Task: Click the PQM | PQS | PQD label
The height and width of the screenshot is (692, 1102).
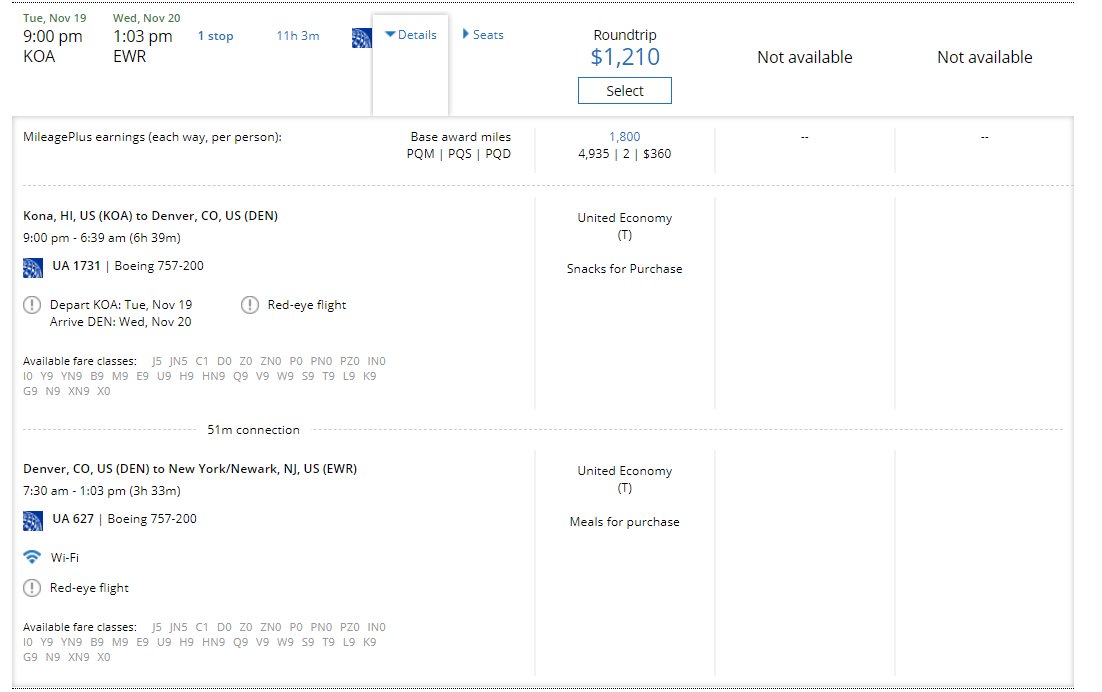Action: click(458, 153)
